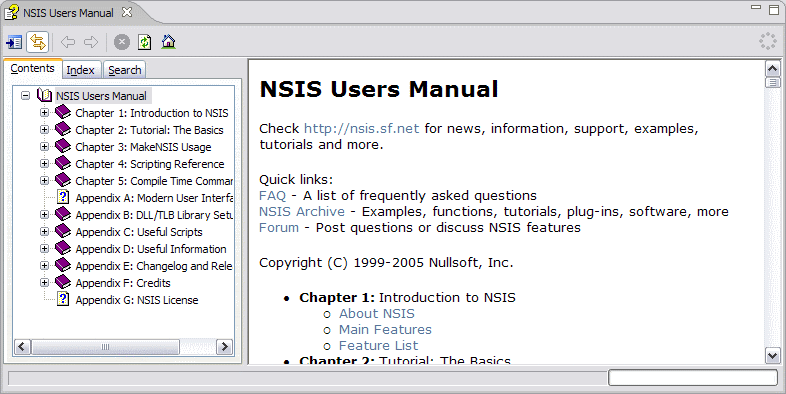The image size is (786, 394).
Task: Open the FAQ quick link
Action: click(x=272, y=195)
